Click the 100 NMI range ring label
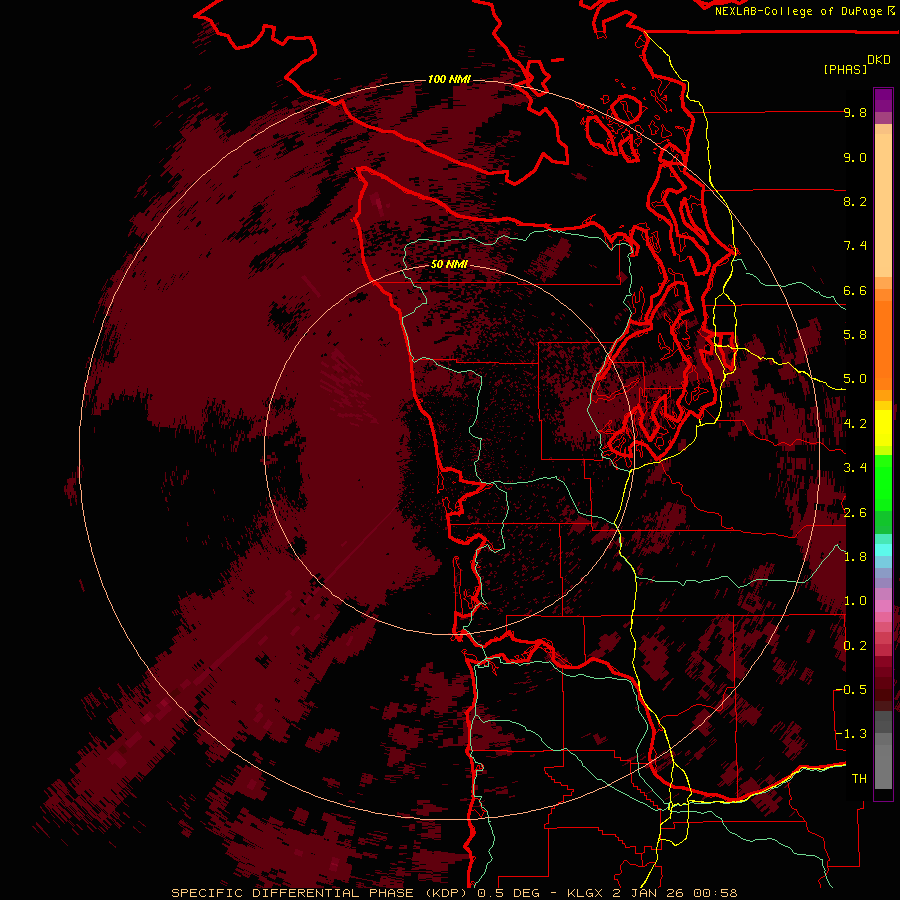Screen dimensions: 900x900 pyautogui.click(x=449, y=79)
